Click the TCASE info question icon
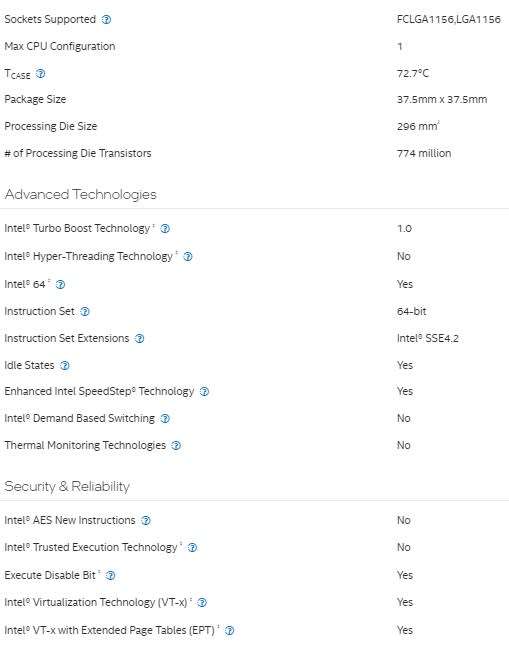This screenshot has height=672, width=509. (40, 74)
